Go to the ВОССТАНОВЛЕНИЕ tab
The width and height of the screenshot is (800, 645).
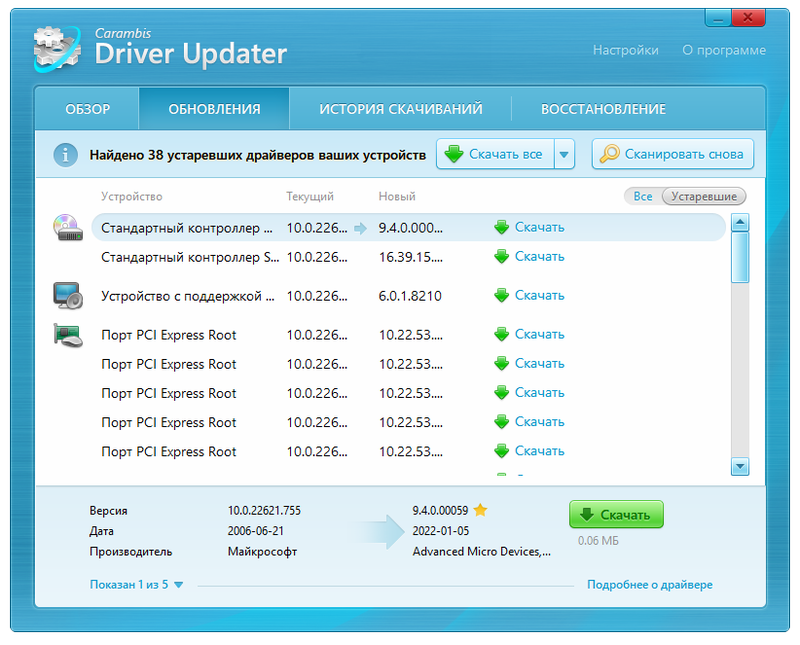pyautogui.click(x=603, y=109)
